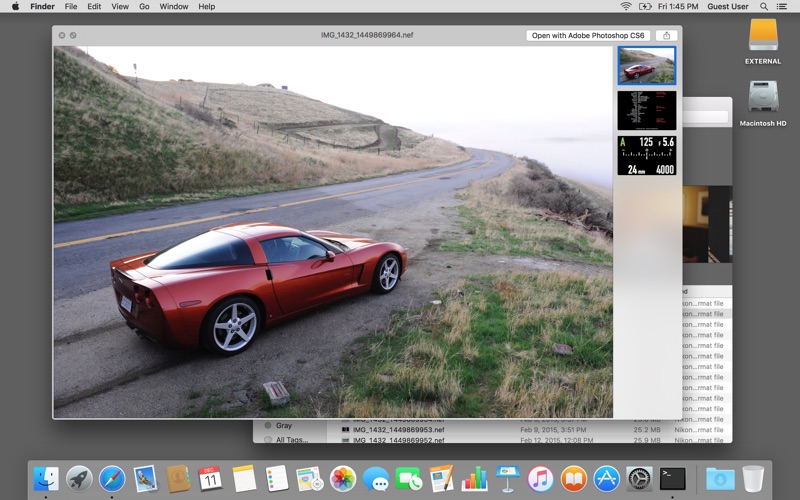800x500 pixels.
Task: Click the Wi-Fi status icon
Action: (x=626, y=6)
